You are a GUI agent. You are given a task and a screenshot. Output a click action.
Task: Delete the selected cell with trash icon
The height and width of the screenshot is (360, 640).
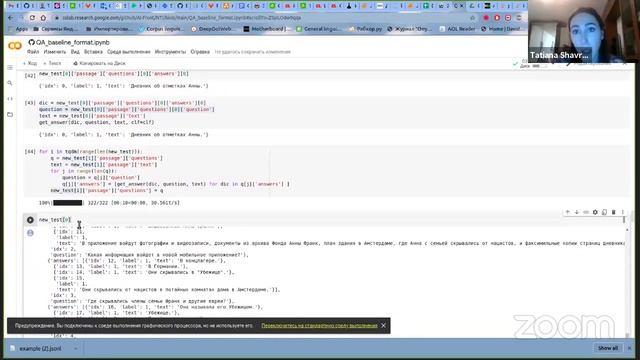(x=613, y=212)
